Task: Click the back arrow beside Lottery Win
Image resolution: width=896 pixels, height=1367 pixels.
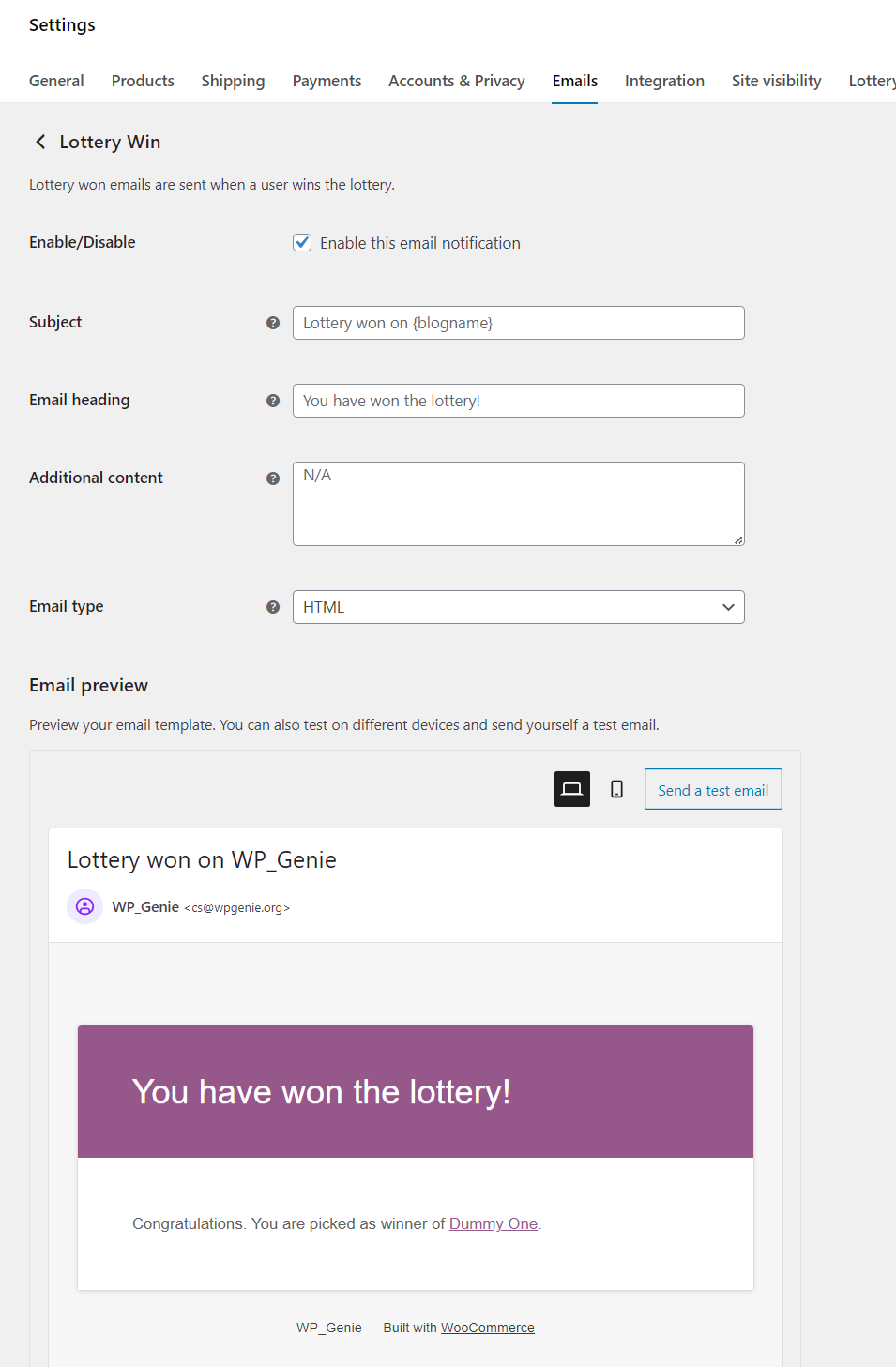Action: pyautogui.click(x=40, y=142)
